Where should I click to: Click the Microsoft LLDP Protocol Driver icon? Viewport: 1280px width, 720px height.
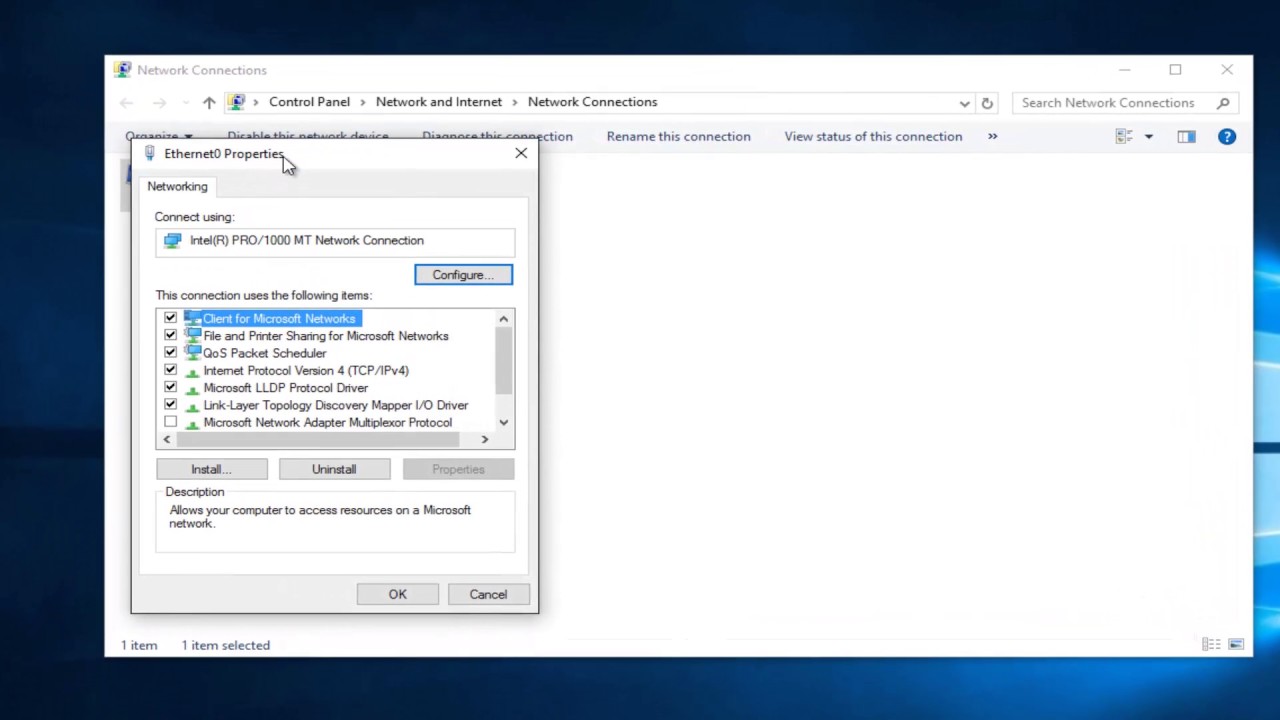click(x=192, y=388)
